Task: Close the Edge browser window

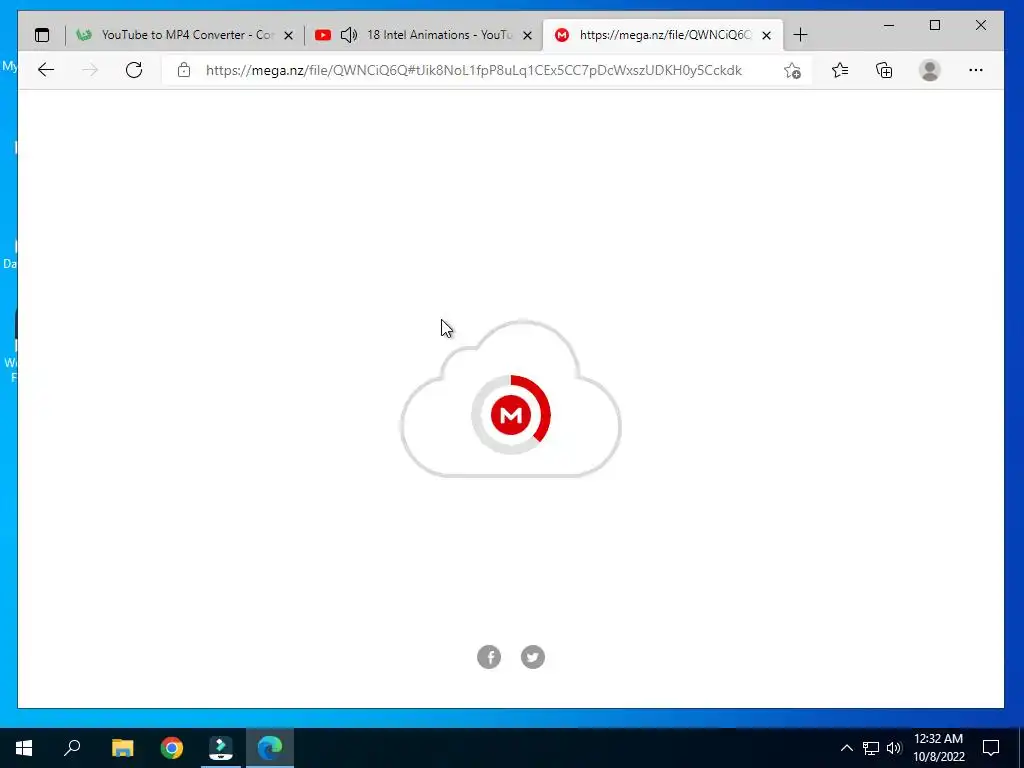Action: pos(980,25)
